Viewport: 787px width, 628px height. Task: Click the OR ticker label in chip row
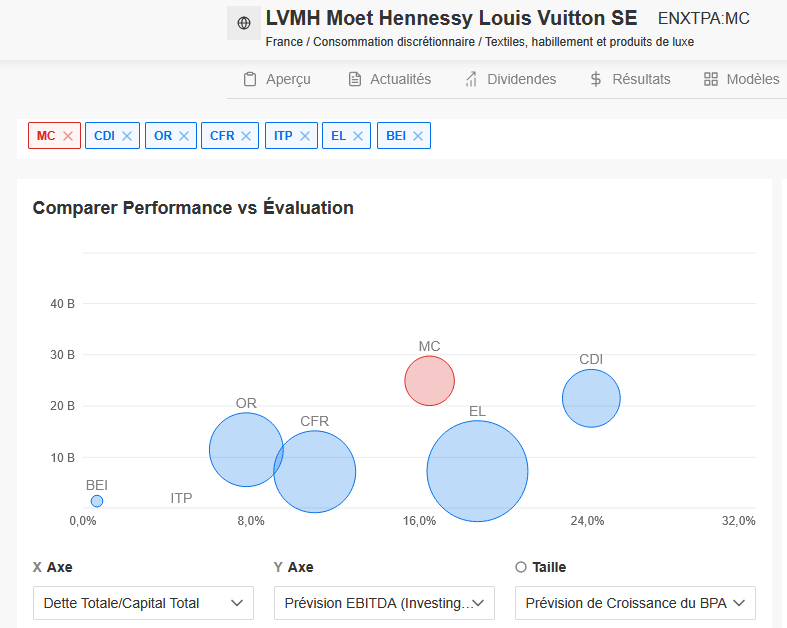[x=163, y=136]
